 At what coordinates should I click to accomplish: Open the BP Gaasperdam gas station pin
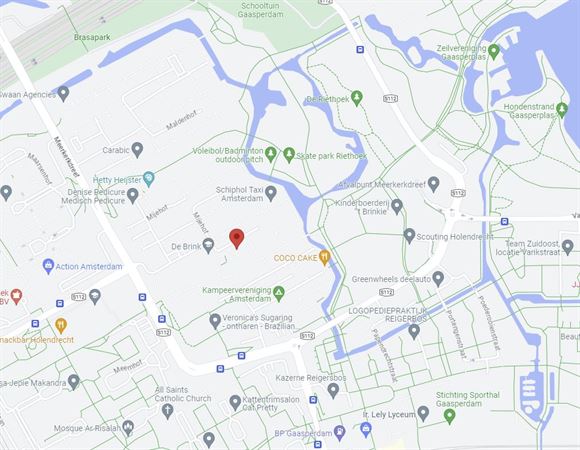339,433
